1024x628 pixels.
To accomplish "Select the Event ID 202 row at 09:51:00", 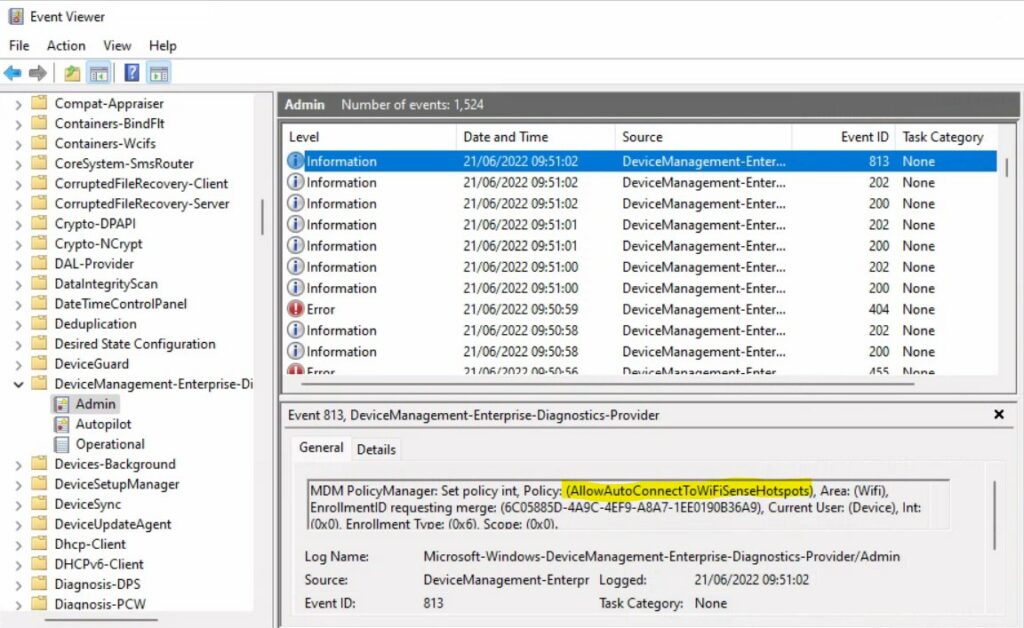I will (x=641, y=267).
